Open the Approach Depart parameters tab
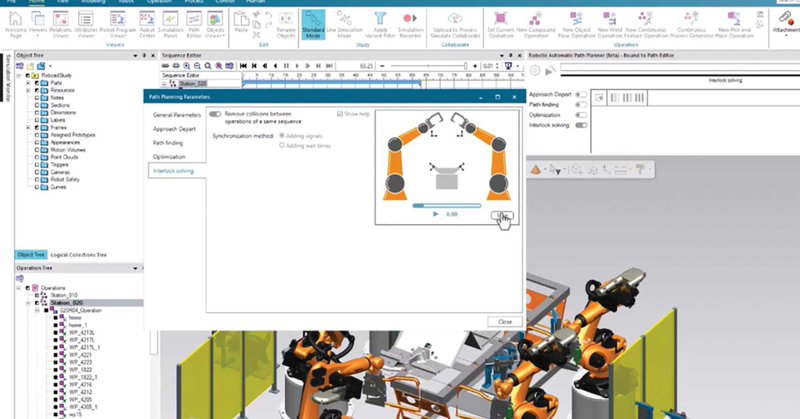 174,129
